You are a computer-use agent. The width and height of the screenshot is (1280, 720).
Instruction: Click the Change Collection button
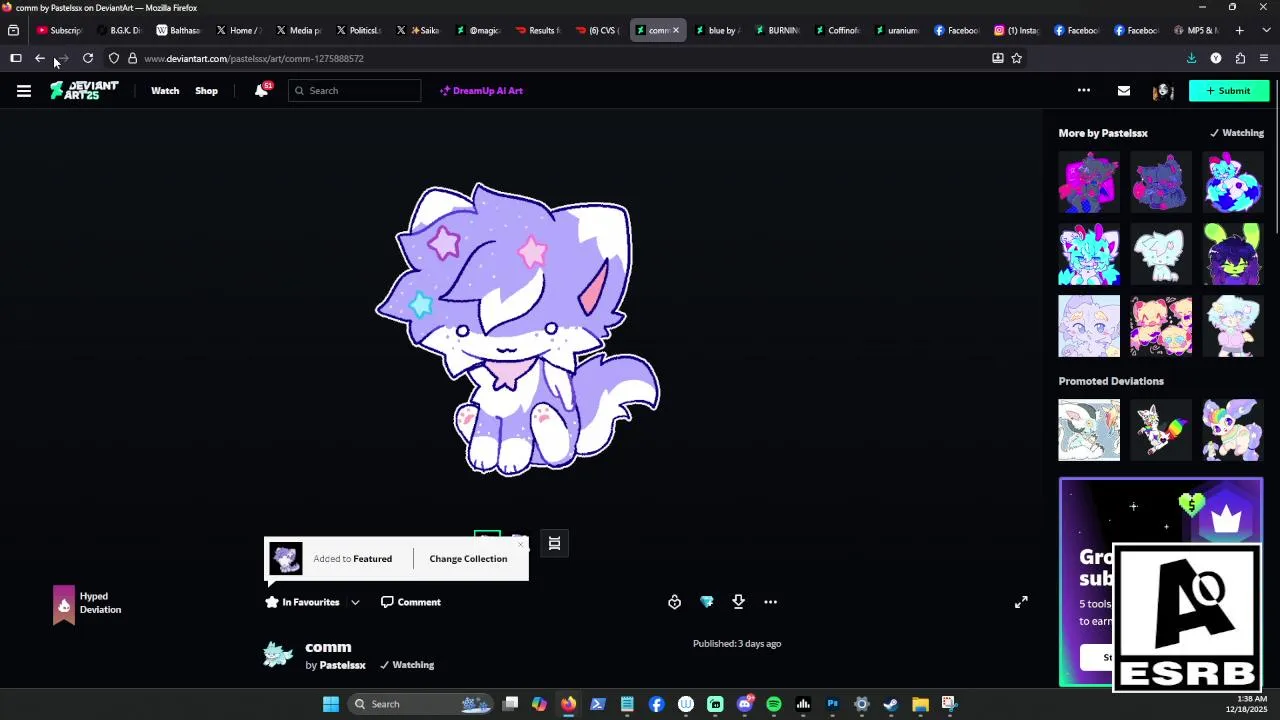point(468,559)
